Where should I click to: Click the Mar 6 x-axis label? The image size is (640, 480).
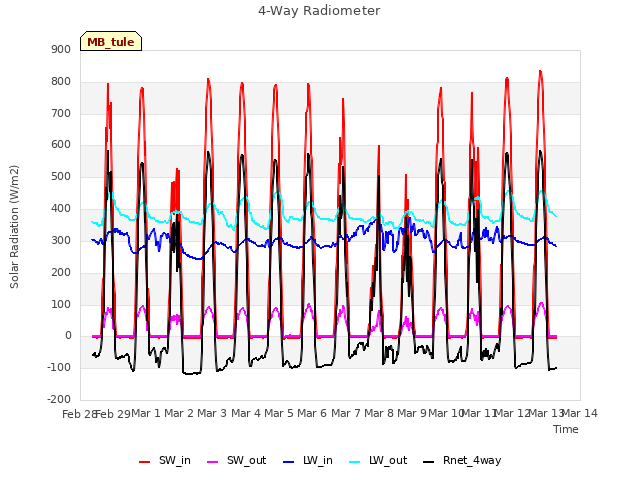(x=312, y=413)
